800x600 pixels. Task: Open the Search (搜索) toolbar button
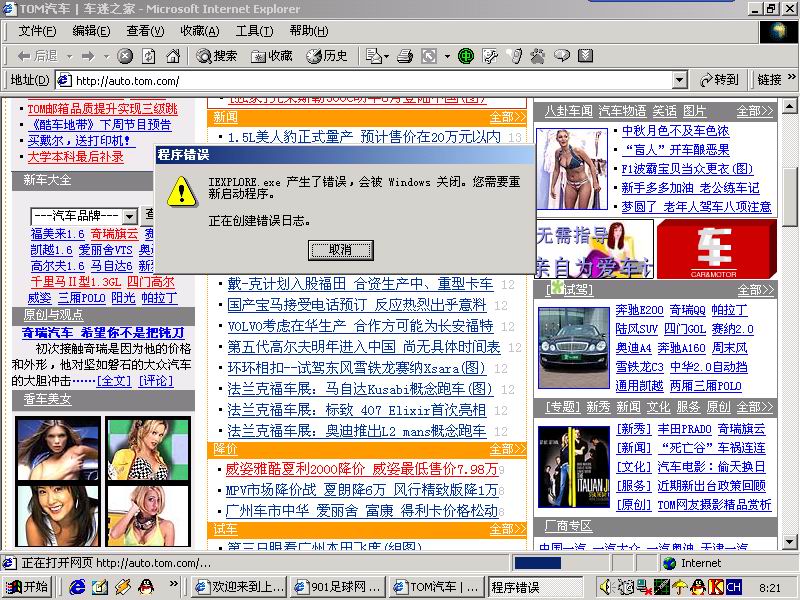coord(217,56)
